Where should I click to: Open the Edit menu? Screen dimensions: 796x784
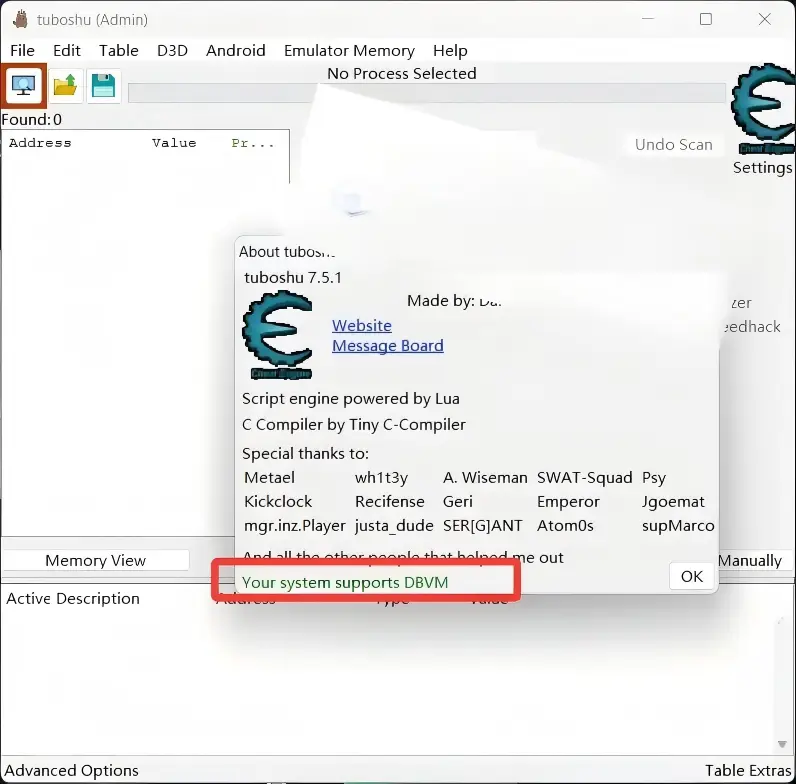[67, 51]
